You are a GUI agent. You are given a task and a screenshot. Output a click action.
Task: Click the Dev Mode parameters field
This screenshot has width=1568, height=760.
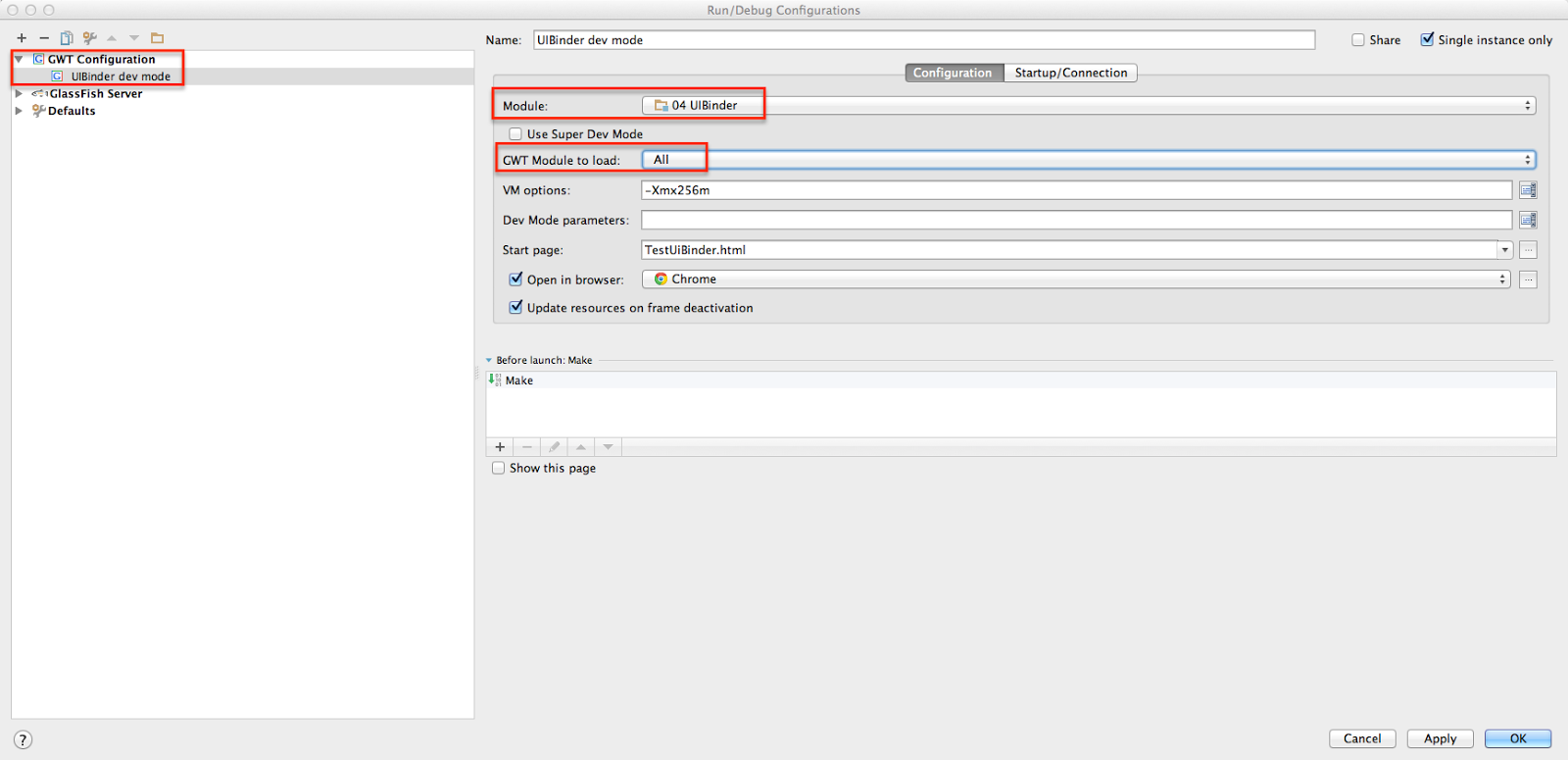(x=1077, y=220)
